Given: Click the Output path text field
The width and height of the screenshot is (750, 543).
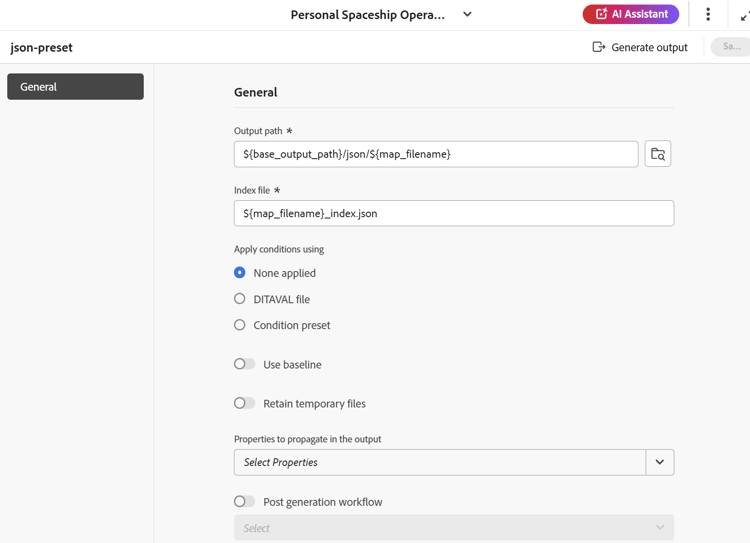Looking at the screenshot, I should [436, 154].
